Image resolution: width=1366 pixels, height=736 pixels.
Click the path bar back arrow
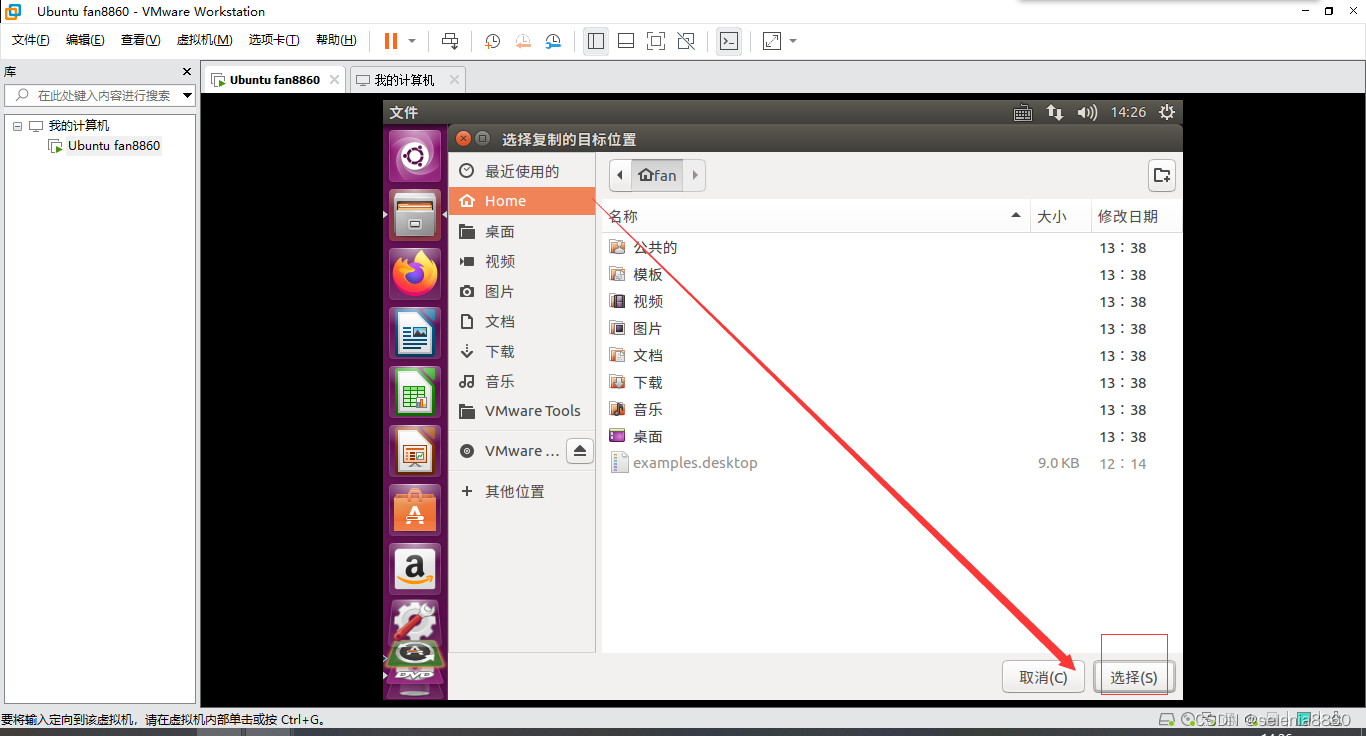(620, 175)
